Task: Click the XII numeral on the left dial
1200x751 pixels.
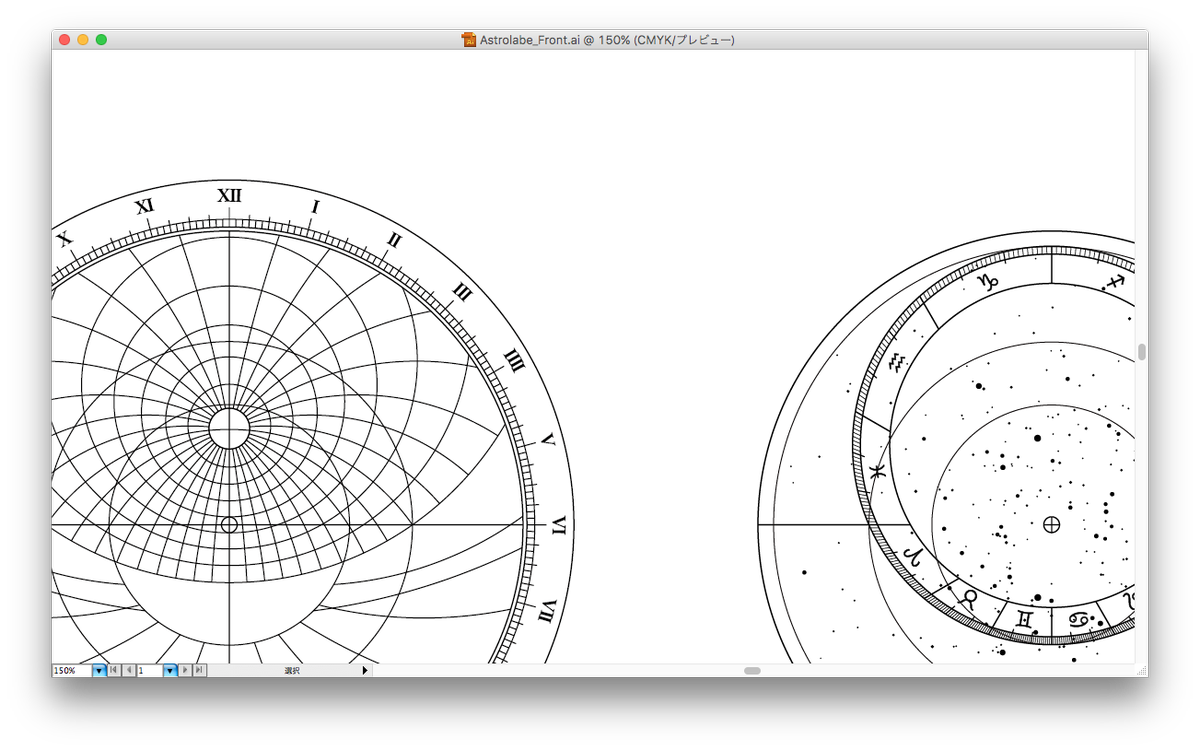Action: click(229, 195)
